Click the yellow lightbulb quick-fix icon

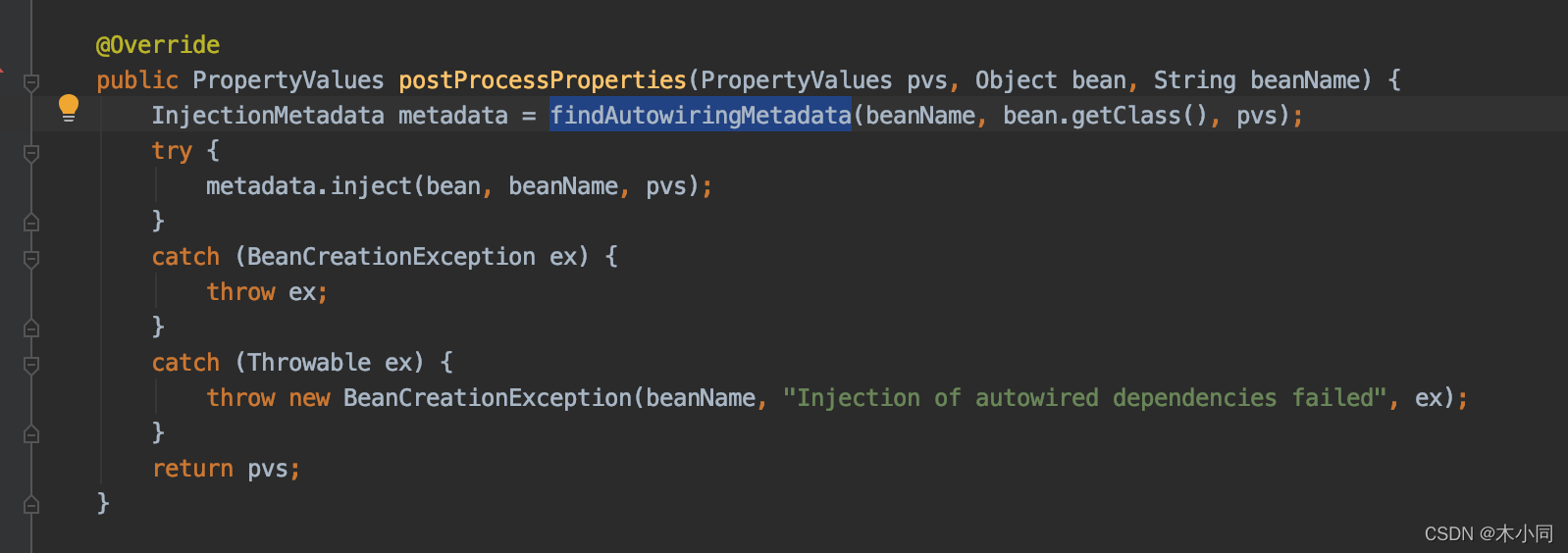[x=69, y=108]
